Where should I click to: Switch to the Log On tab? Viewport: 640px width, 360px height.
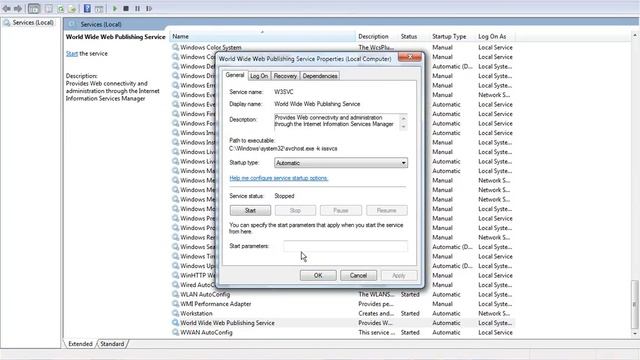[259, 76]
